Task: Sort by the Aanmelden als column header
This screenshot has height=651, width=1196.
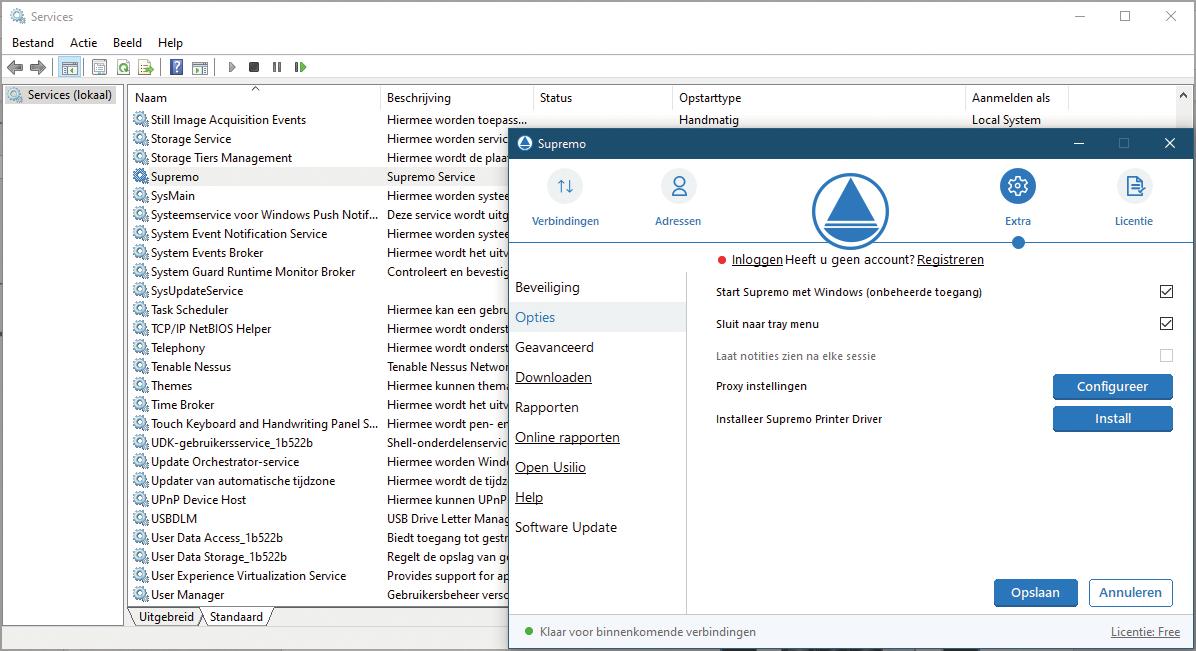Action: [x=1016, y=98]
